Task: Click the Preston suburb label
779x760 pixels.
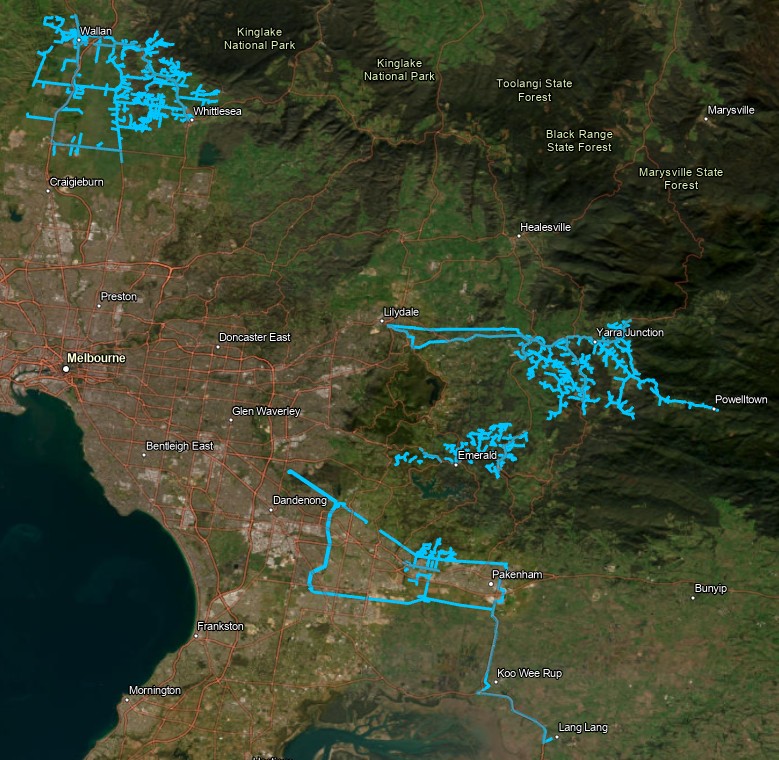Action: 118,297
